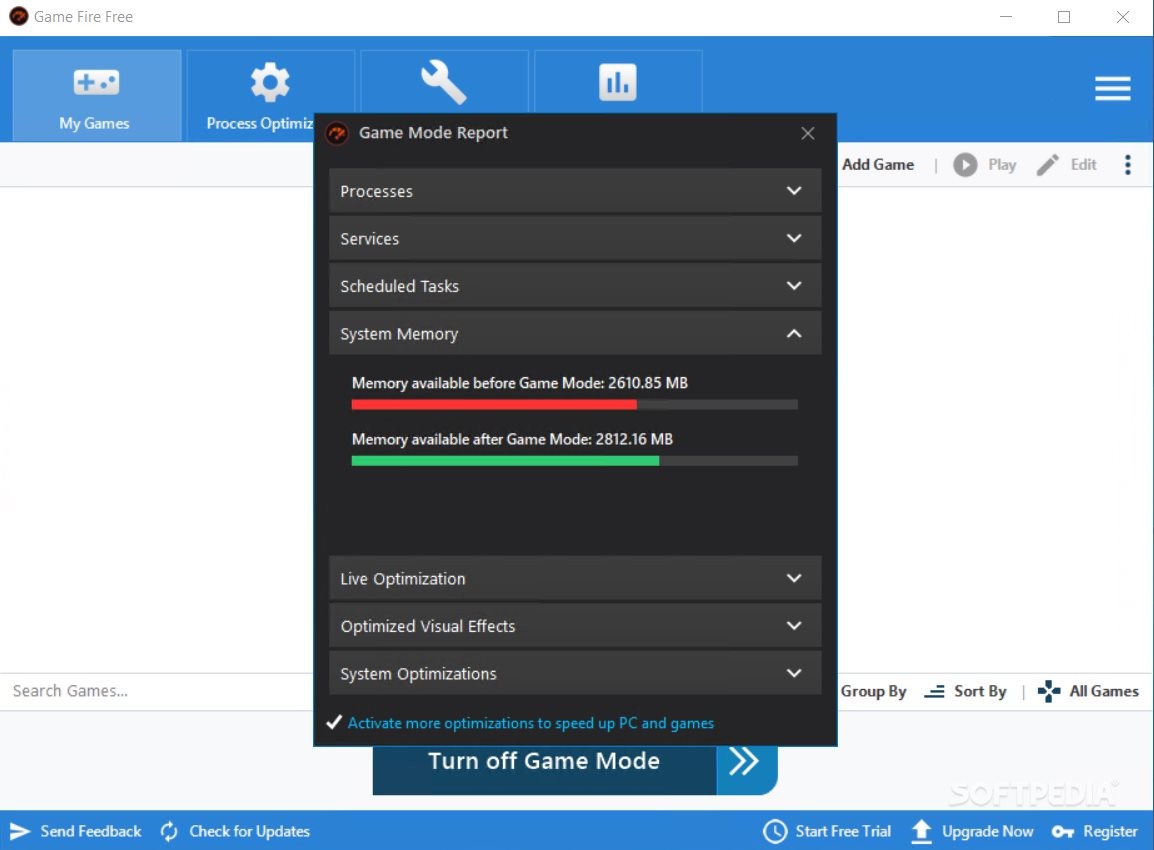Open the wrench tools tab

pyautogui.click(x=444, y=82)
